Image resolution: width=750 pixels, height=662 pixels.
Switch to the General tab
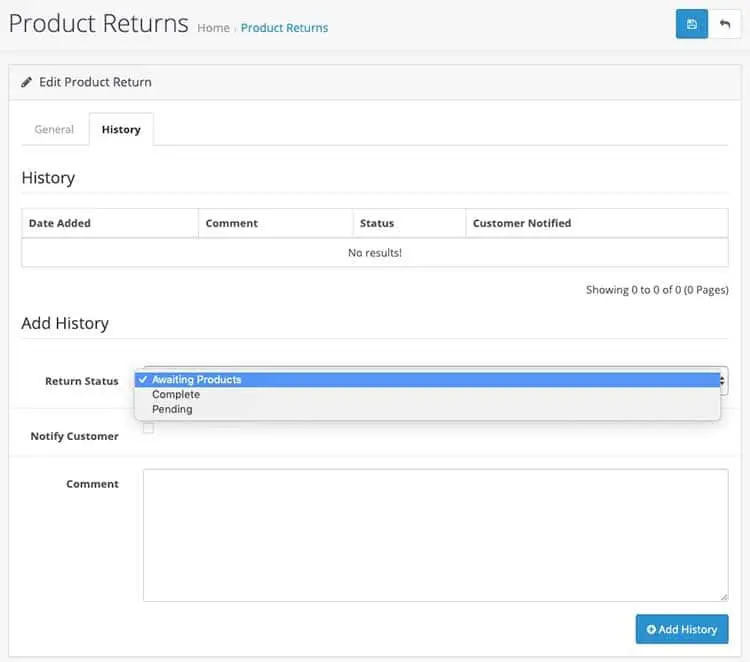click(x=55, y=129)
